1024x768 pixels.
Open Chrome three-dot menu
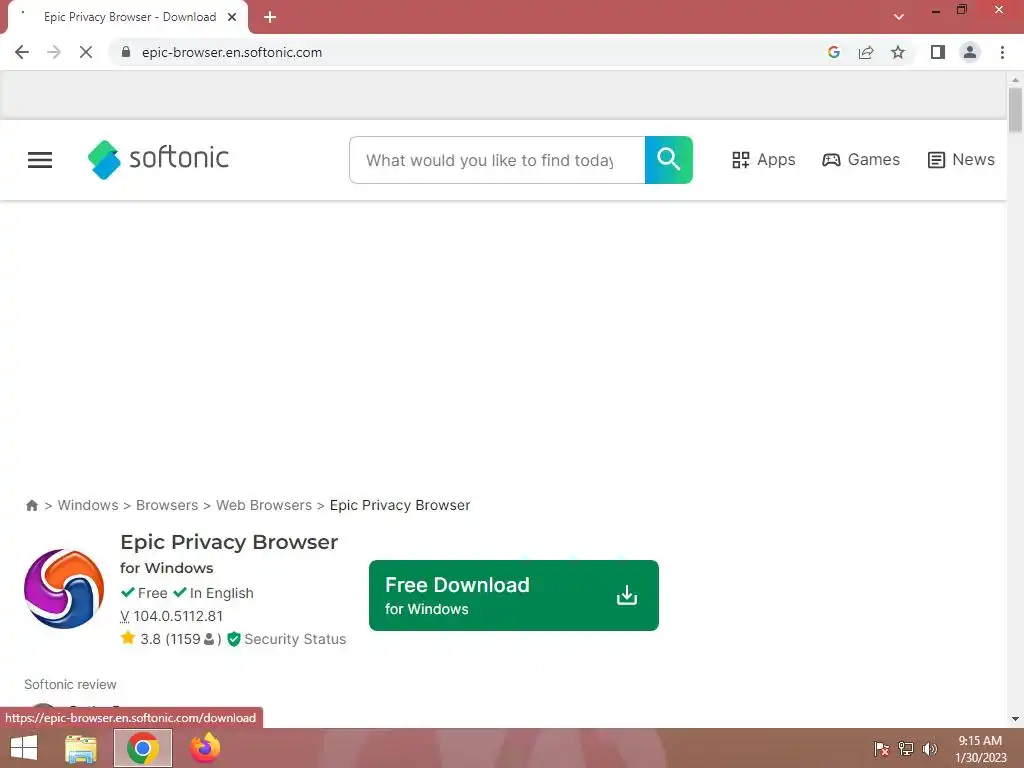1002,52
